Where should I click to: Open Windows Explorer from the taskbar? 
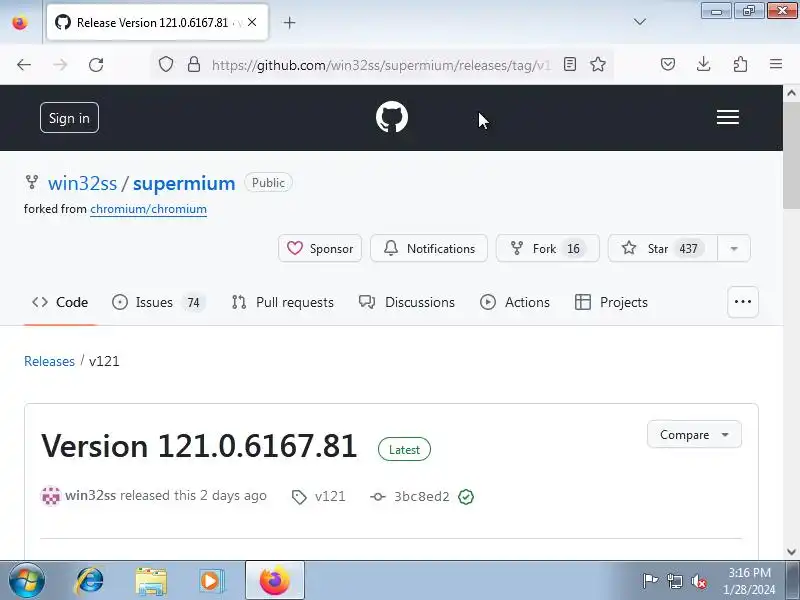pyautogui.click(x=151, y=581)
